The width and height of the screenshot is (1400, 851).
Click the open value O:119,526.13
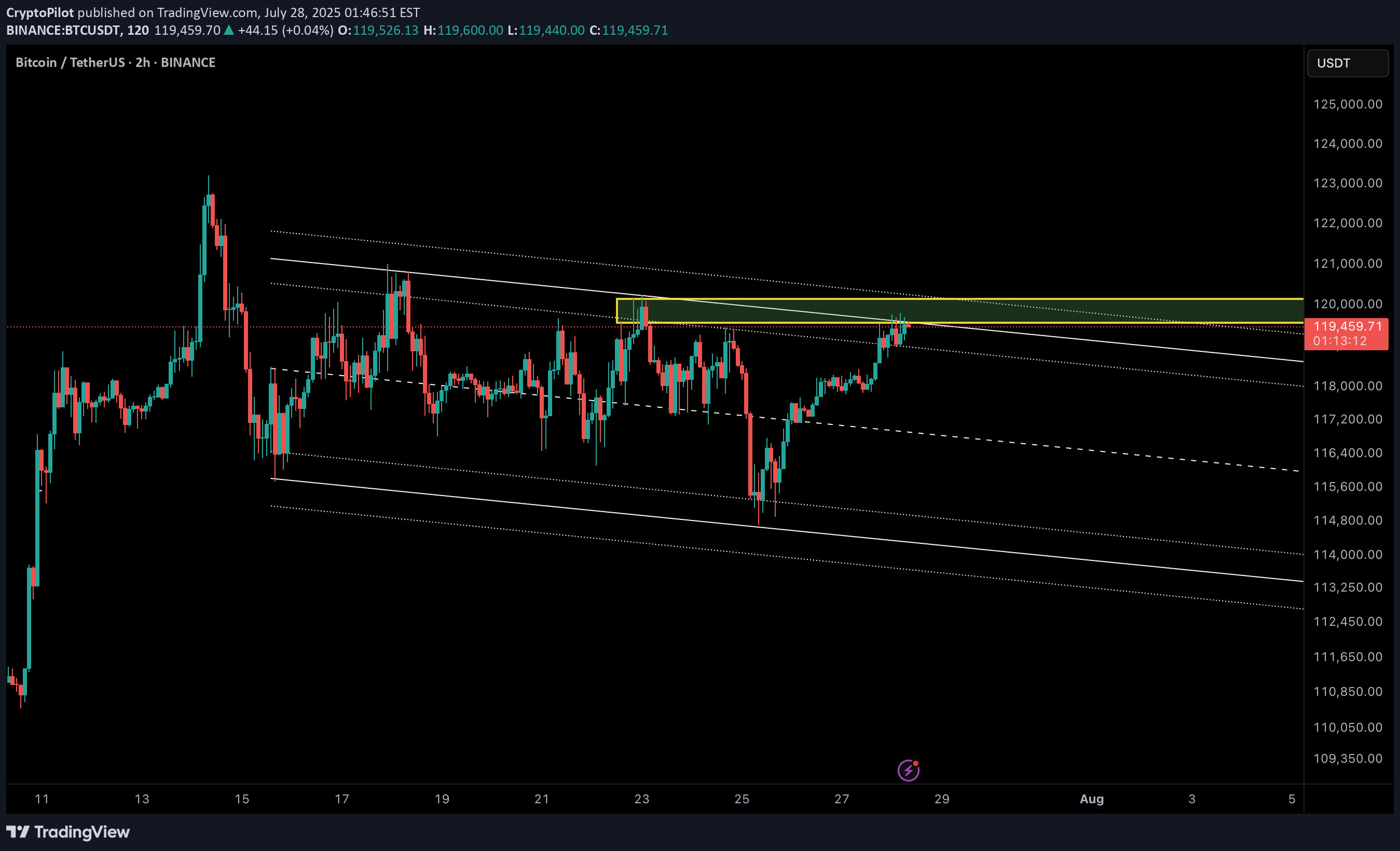pyautogui.click(x=378, y=30)
